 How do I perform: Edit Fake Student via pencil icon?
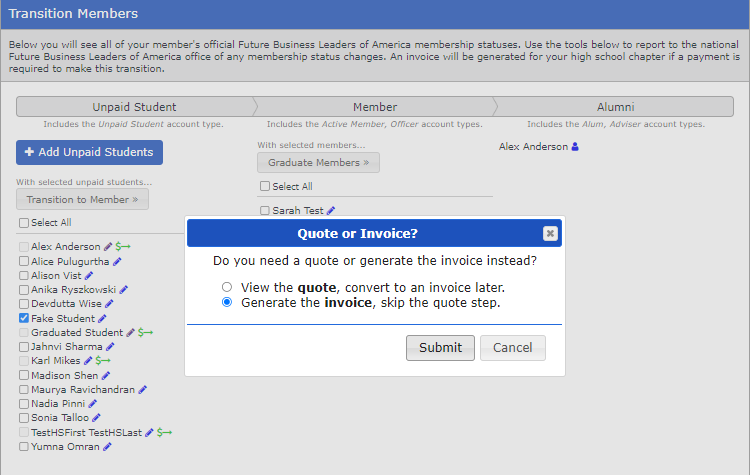point(102,319)
